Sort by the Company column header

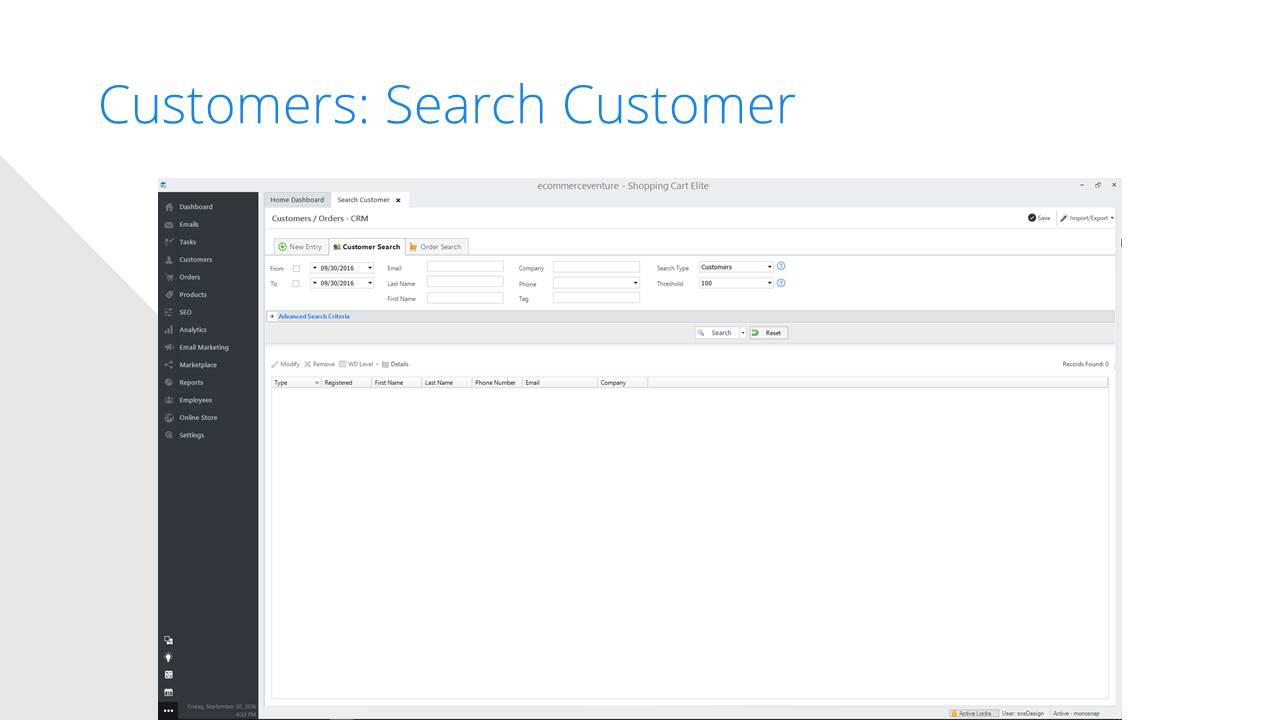[x=623, y=383]
